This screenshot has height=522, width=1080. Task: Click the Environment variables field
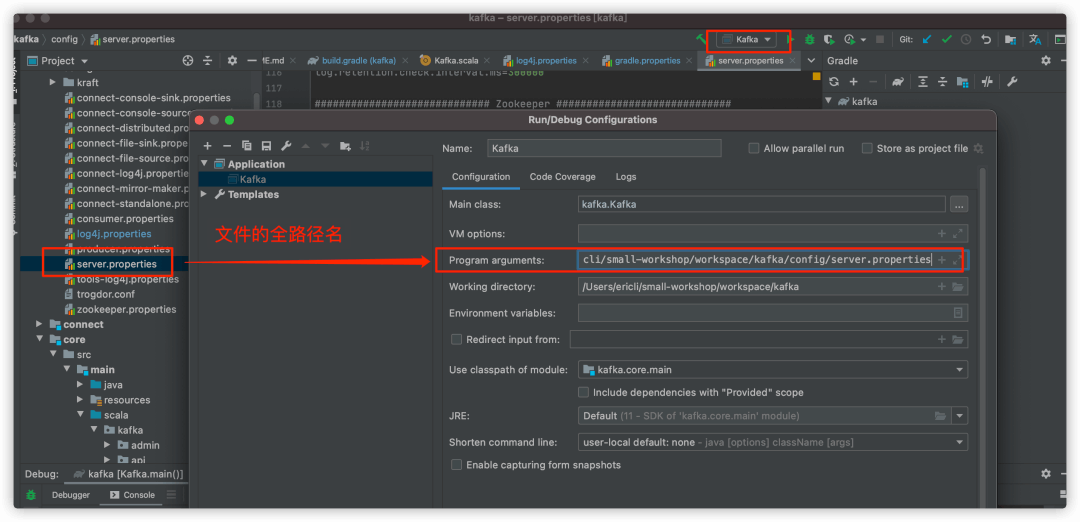click(773, 313)
